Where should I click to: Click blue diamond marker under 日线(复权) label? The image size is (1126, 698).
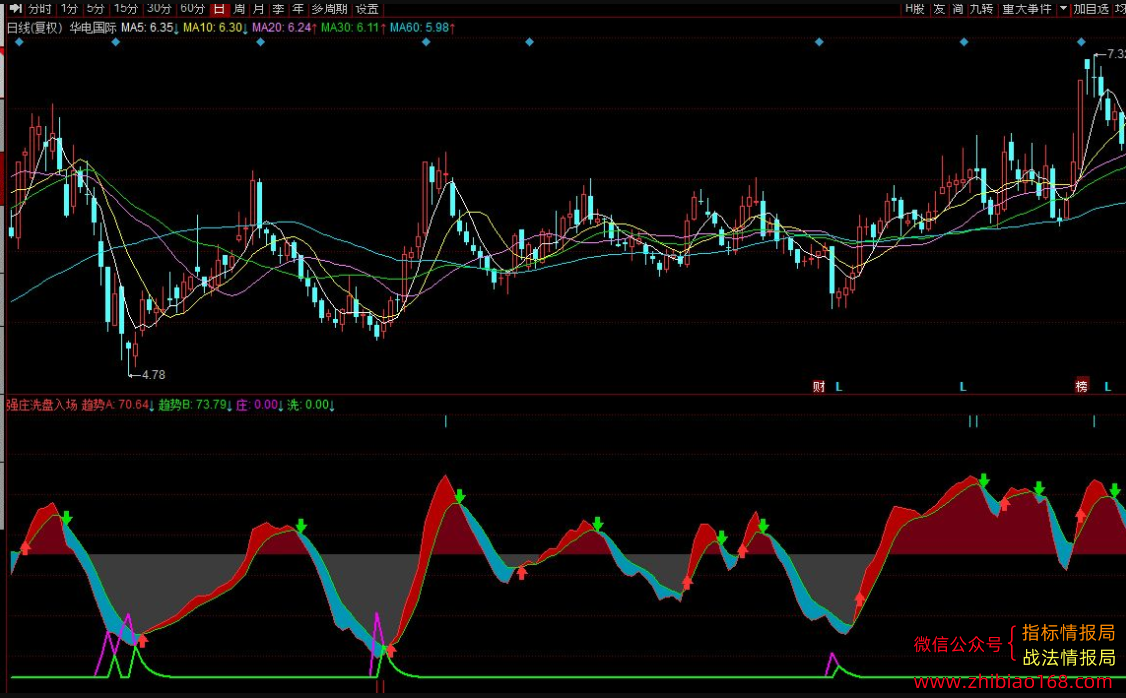click(x=19, y=42)
